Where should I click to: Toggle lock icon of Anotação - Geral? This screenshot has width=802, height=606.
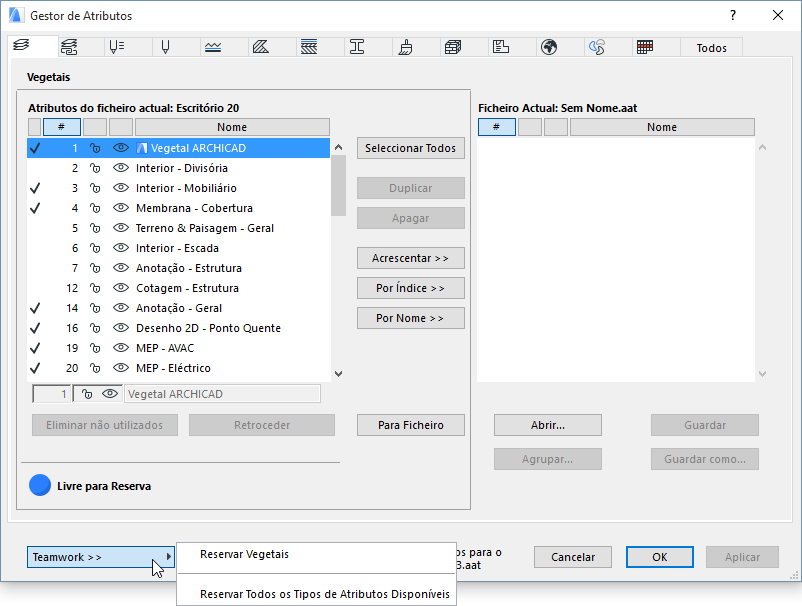(x=95, y=308)
